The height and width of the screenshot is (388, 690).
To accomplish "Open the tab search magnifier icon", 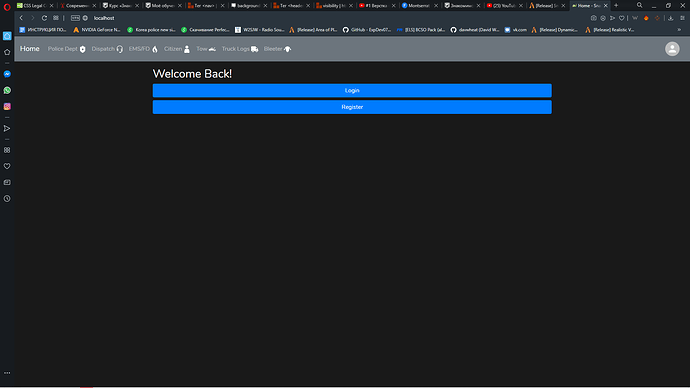I will click(x=639, y=5).
